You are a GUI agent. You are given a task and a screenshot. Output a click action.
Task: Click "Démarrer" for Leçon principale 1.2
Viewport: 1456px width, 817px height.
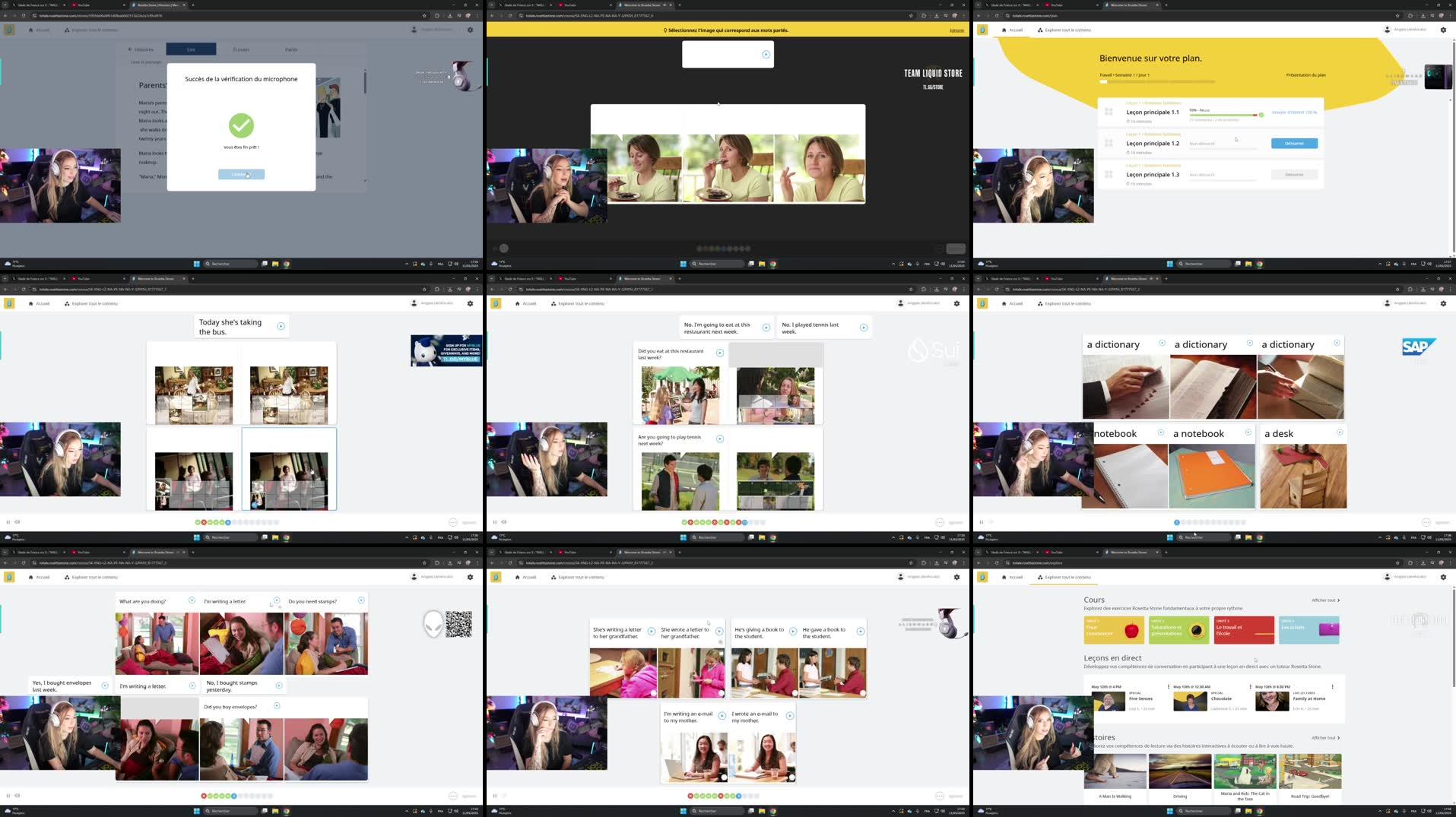[x=1294, y=143]
